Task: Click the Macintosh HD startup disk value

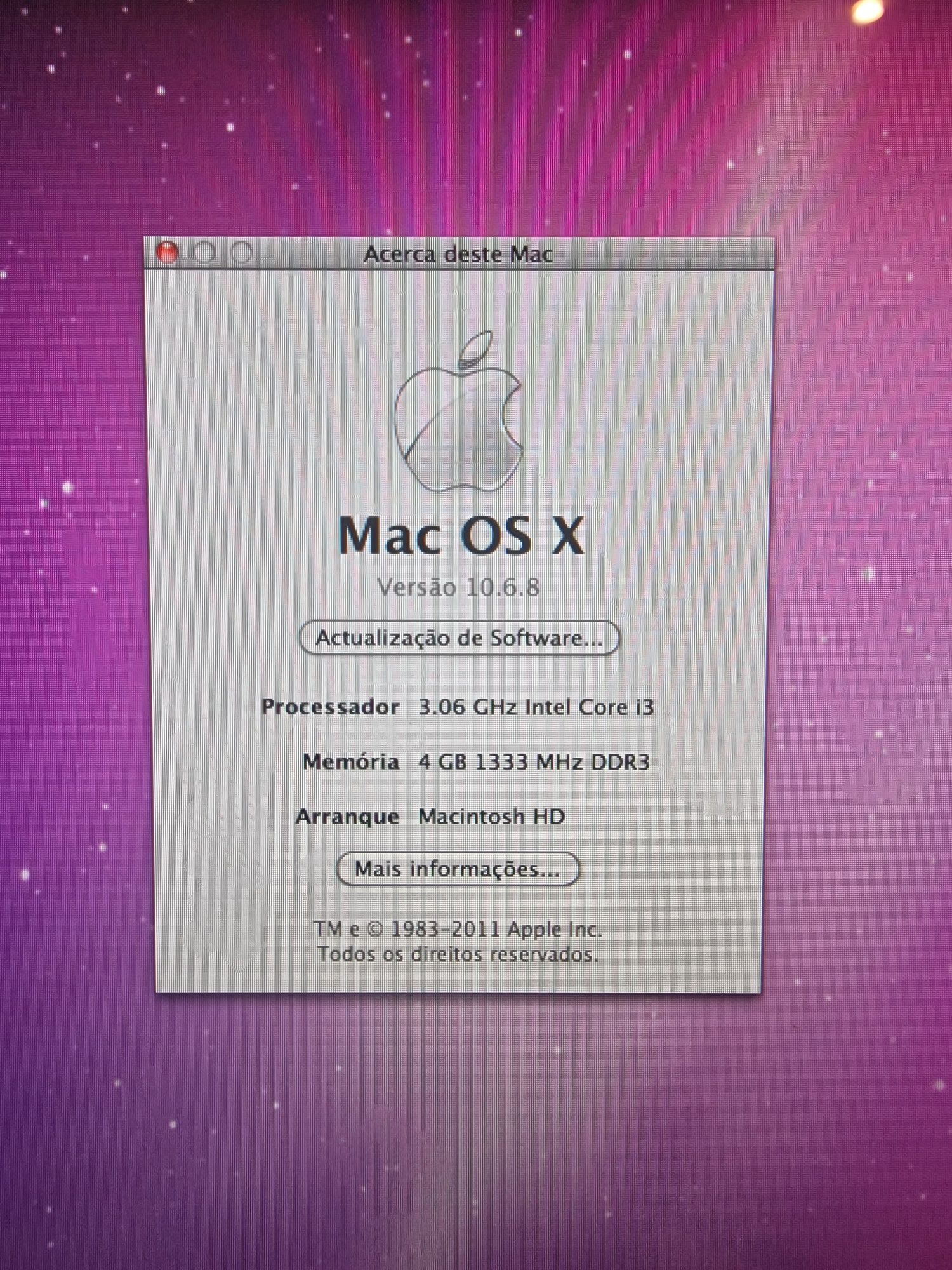Action: point(491,816)
